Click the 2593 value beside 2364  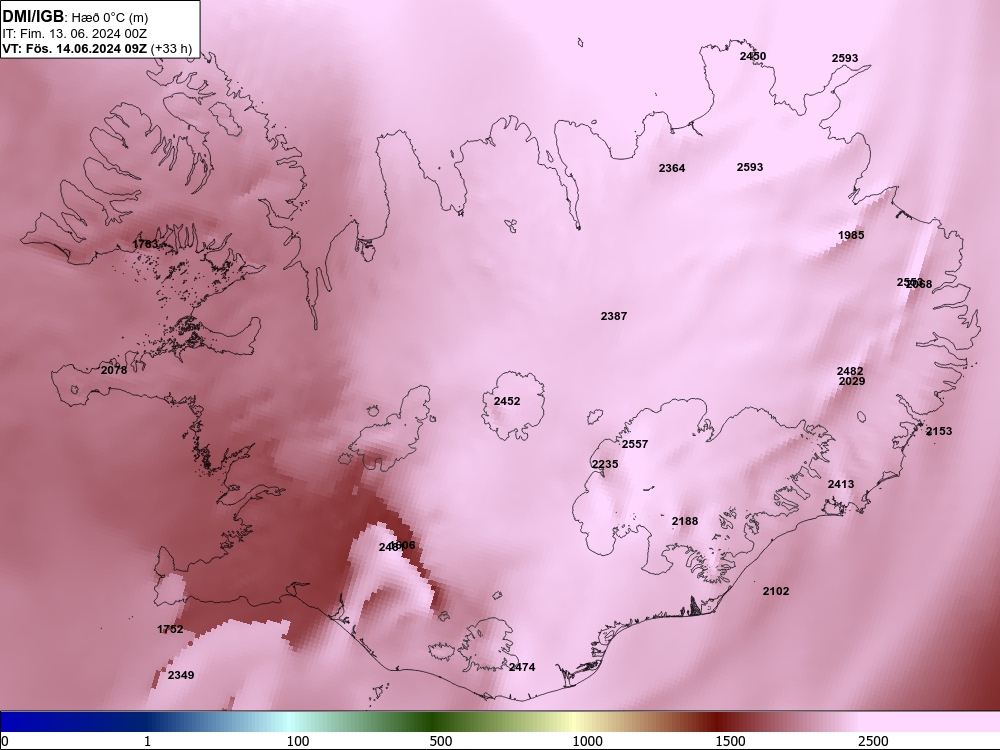pyautogui.click(x=749, y=167)
